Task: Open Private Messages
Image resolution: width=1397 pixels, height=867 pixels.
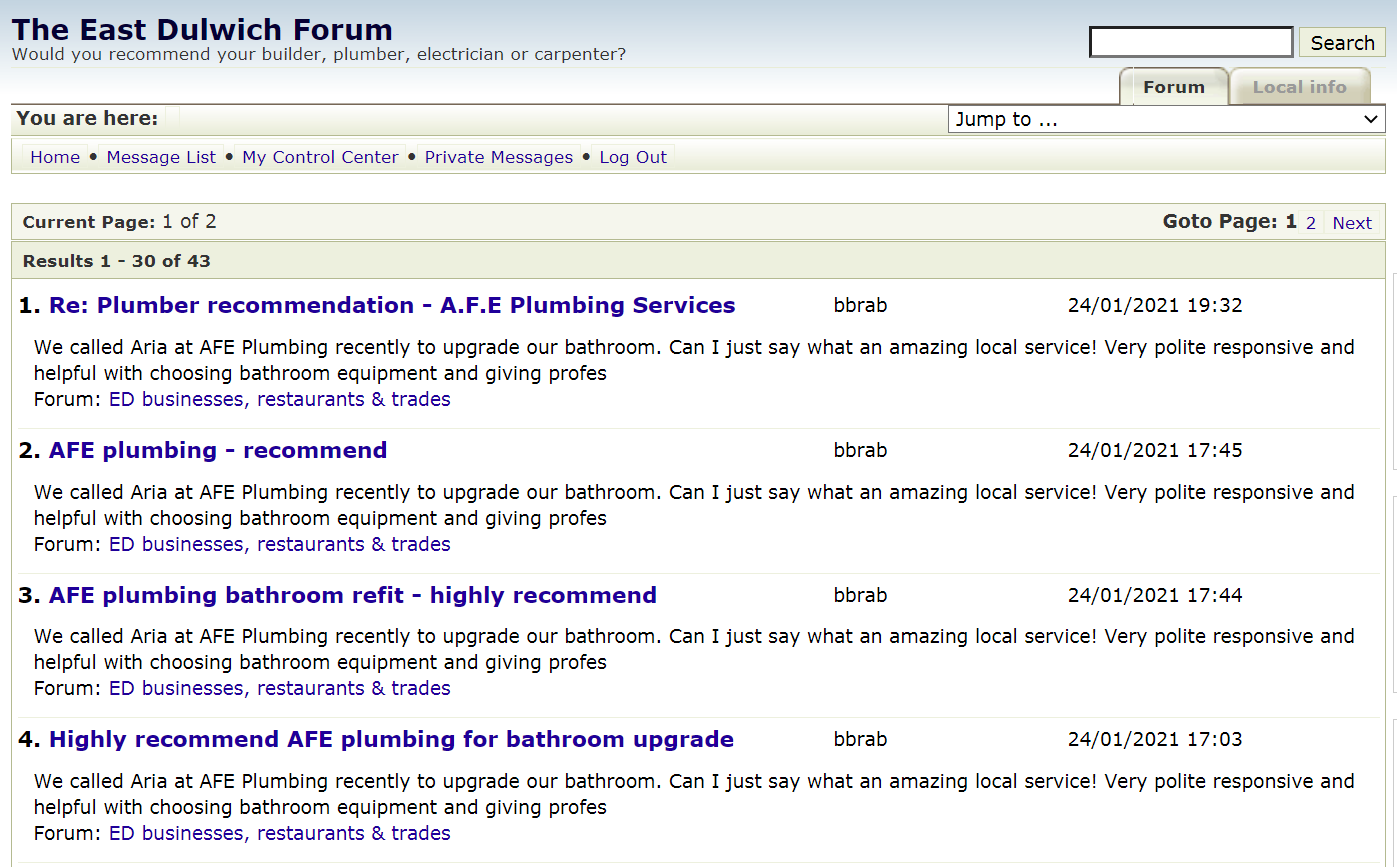Action: [498, 157]
